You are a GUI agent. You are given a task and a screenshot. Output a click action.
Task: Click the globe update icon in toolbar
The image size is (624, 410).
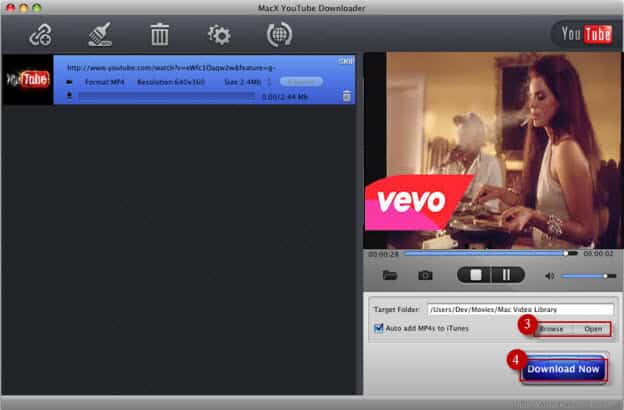[x=279, y=35]
